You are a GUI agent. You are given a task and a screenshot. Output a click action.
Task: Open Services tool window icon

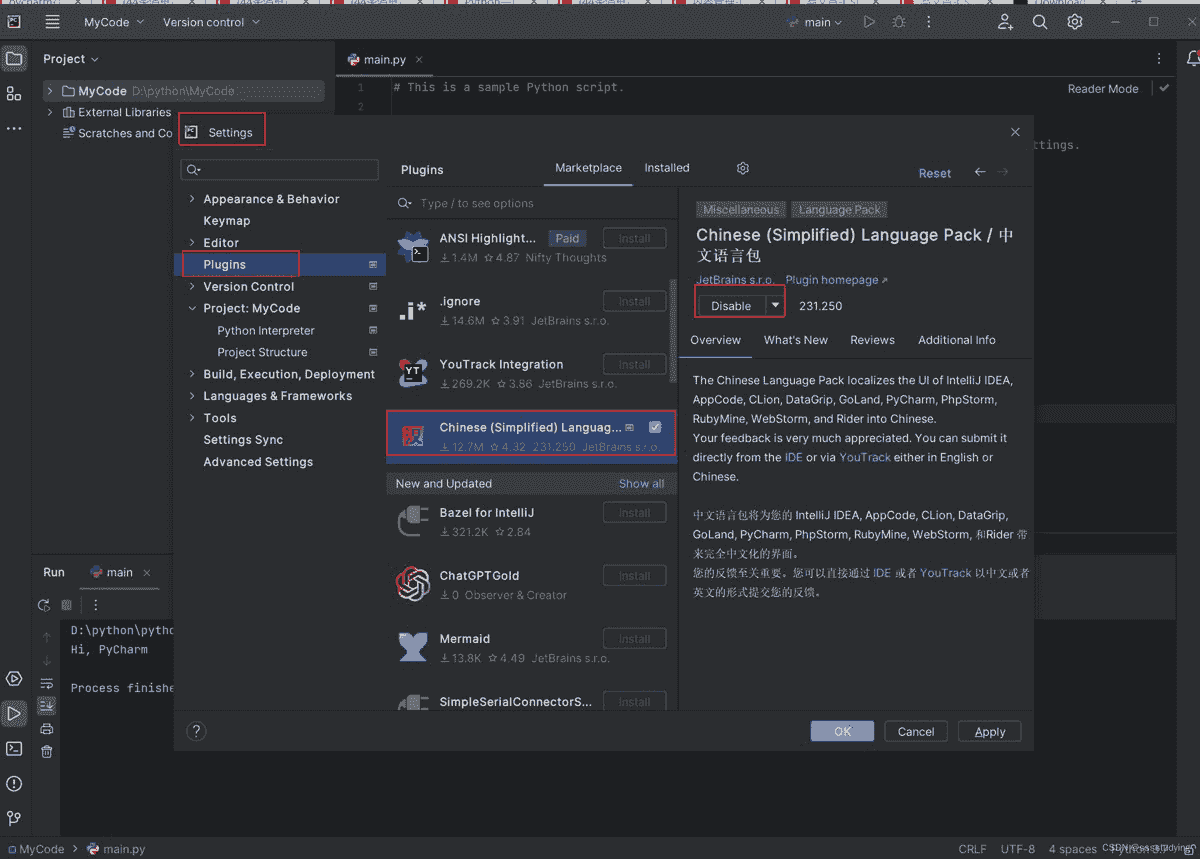pos(14,679)
